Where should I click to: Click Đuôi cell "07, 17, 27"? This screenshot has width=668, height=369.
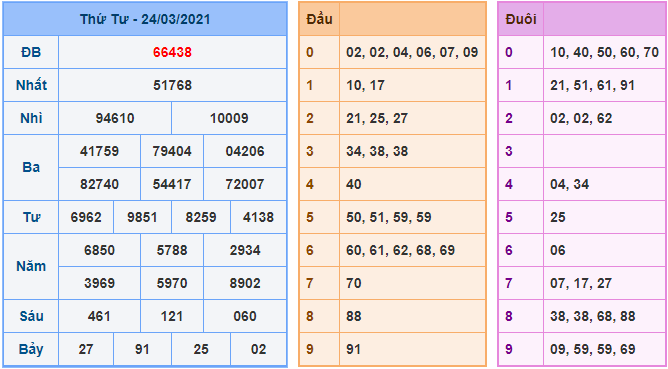click(581, 283)
